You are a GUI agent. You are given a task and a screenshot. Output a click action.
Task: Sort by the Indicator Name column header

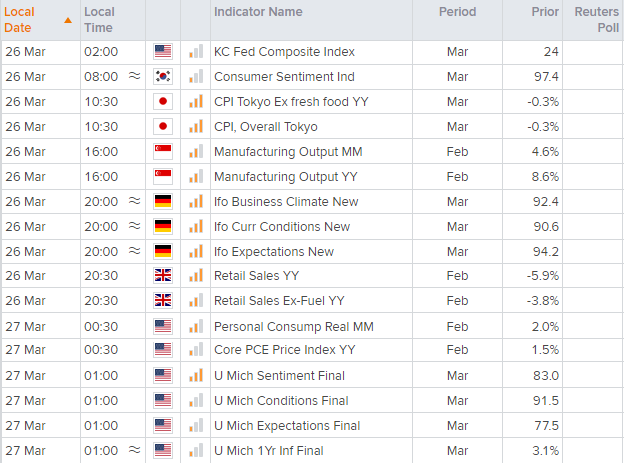pos(258,13)
